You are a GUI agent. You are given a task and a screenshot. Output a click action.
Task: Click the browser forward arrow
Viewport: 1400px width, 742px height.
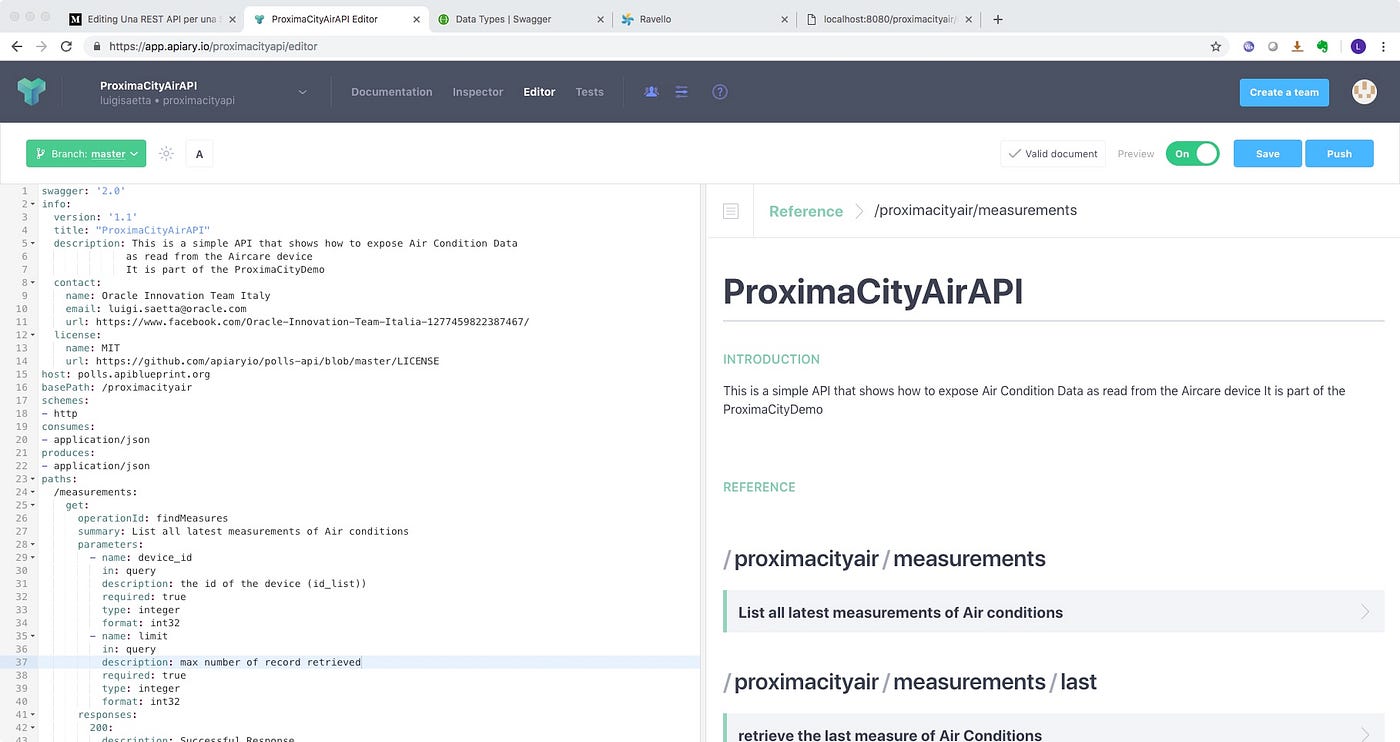(x=41, y=46)
